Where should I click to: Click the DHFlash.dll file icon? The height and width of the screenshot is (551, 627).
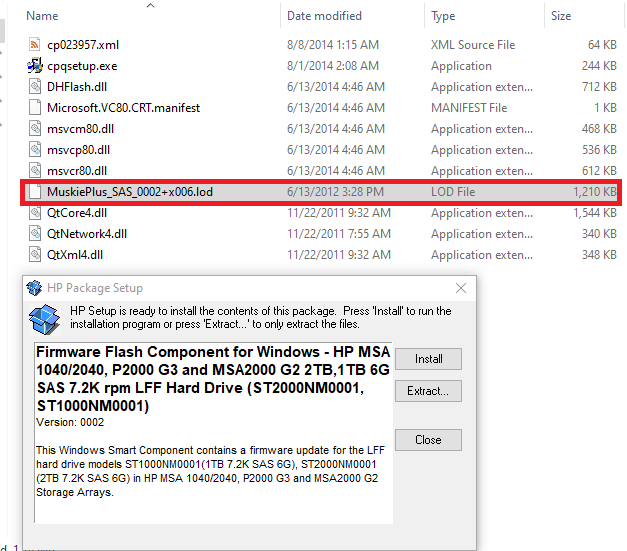35,87
